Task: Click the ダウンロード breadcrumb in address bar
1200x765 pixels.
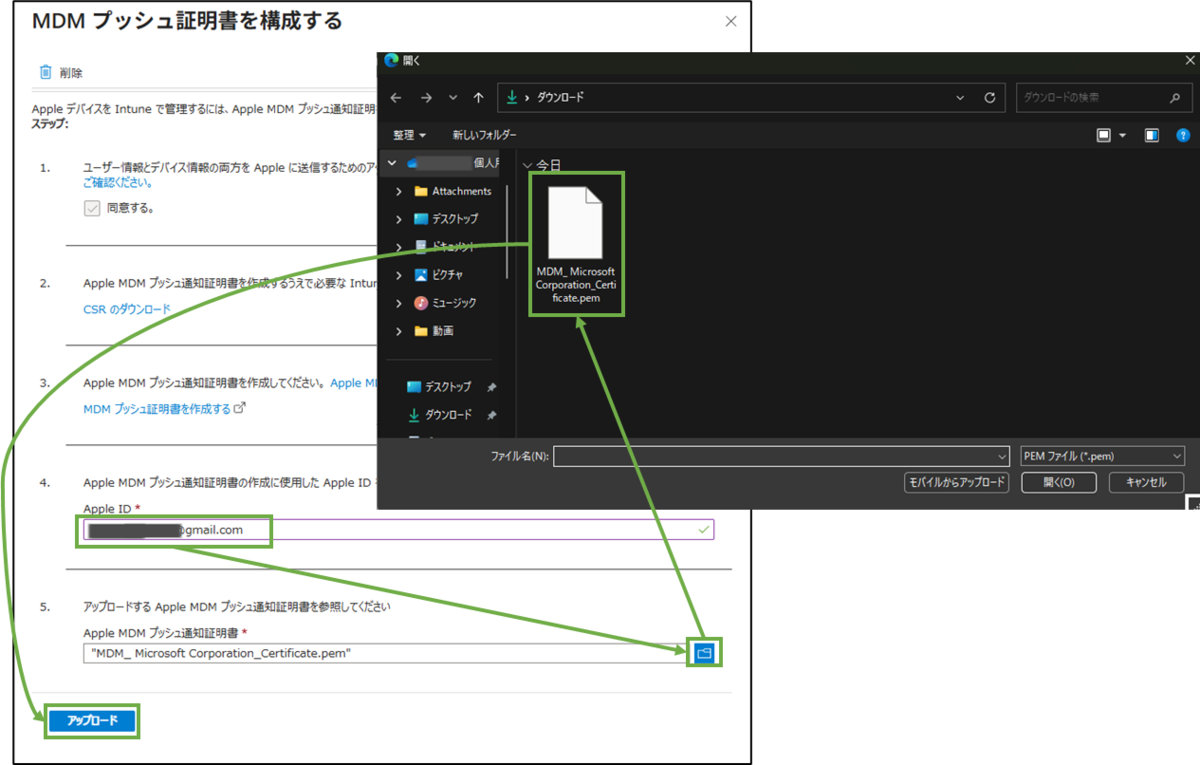Action: [560, 98]
